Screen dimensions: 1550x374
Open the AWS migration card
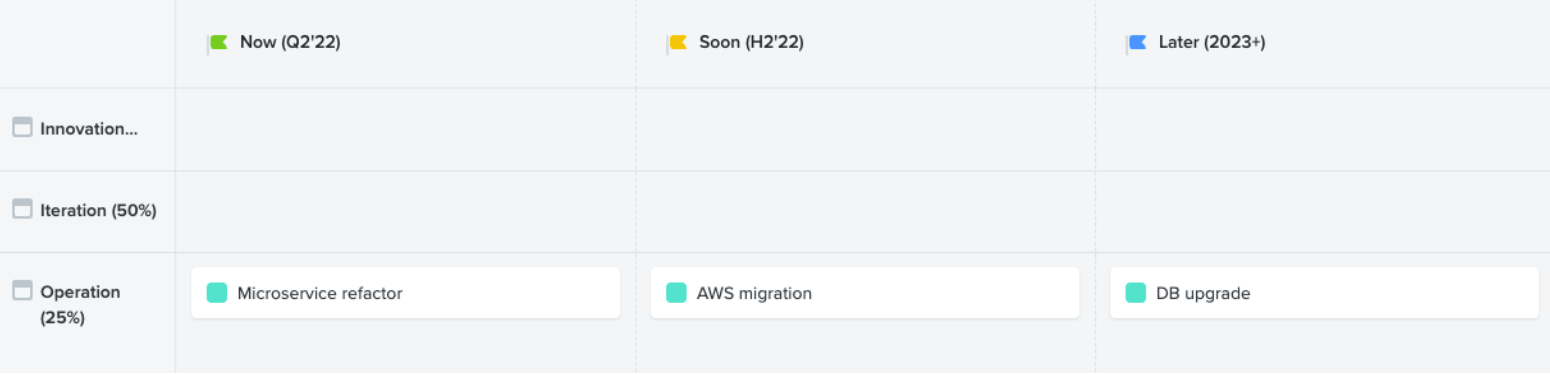[x=865, y=293]
